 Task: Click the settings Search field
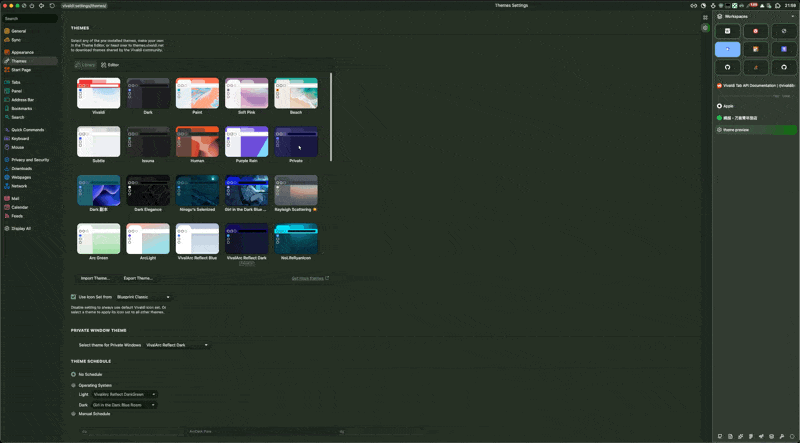coord(30,18)
